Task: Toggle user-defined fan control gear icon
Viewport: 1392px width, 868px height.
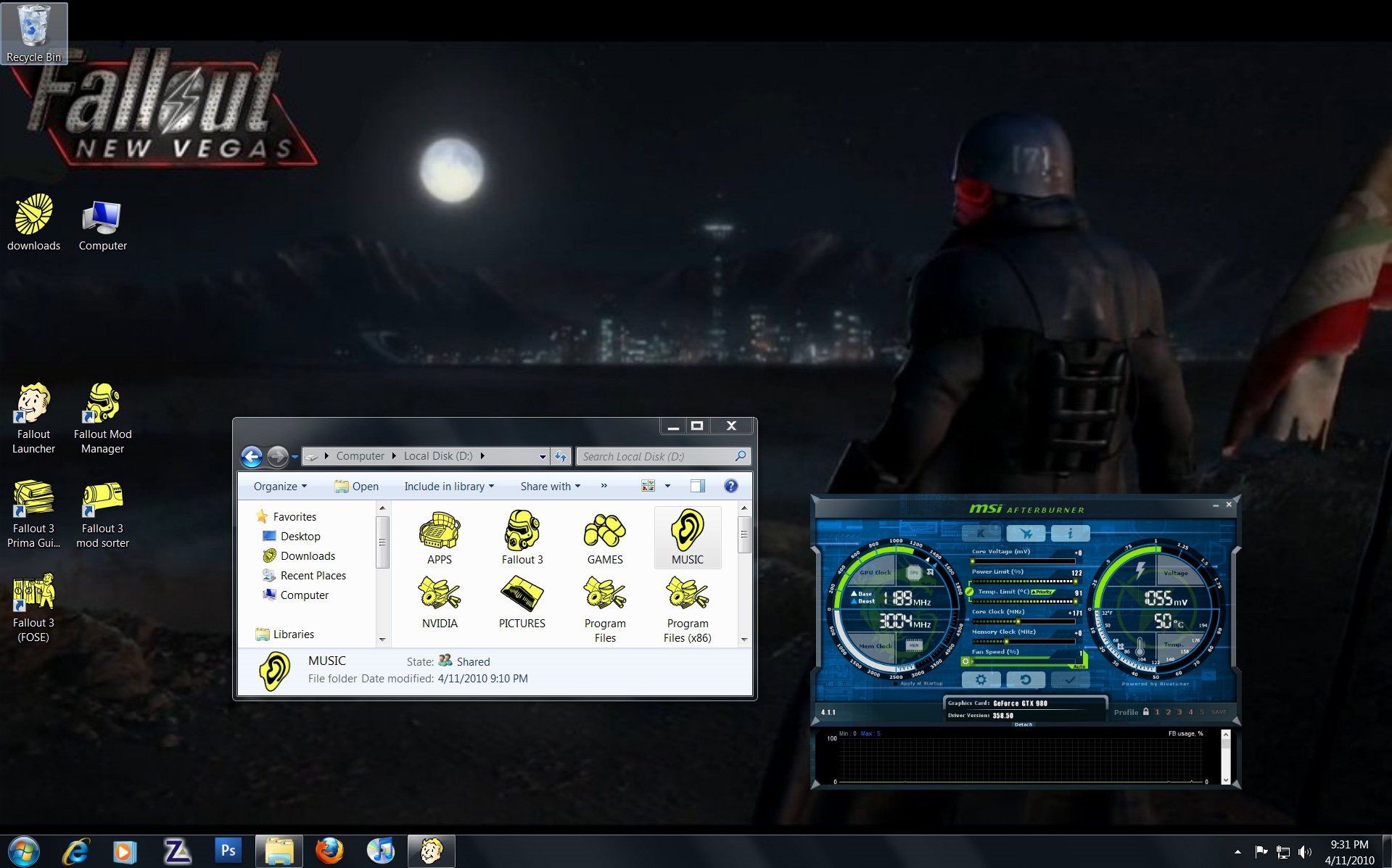Action: [x=965, y=661]
